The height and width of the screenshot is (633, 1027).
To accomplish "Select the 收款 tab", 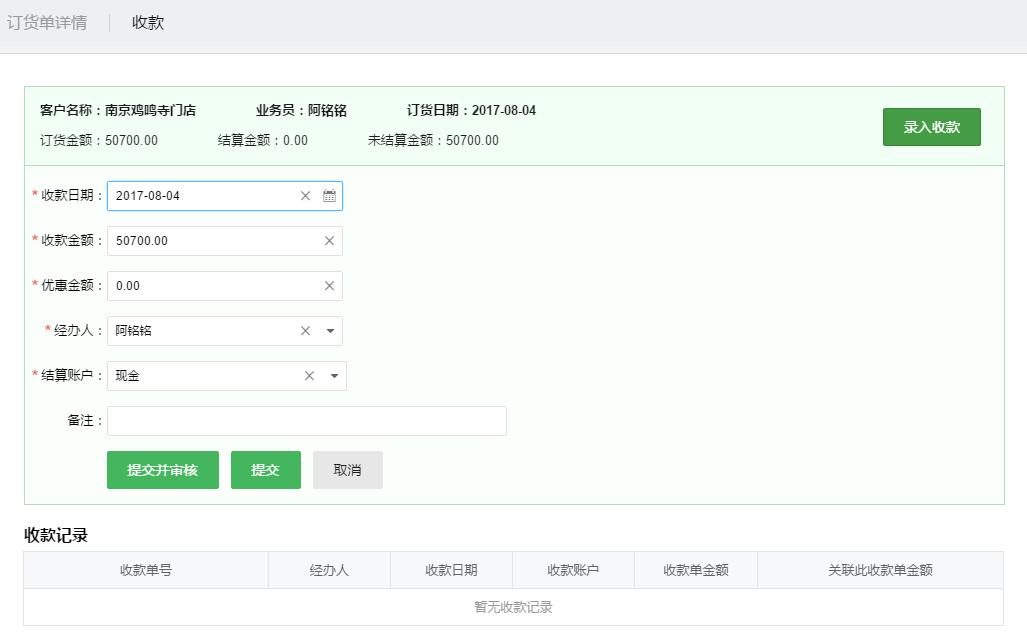I will click(x=148, y=22).
